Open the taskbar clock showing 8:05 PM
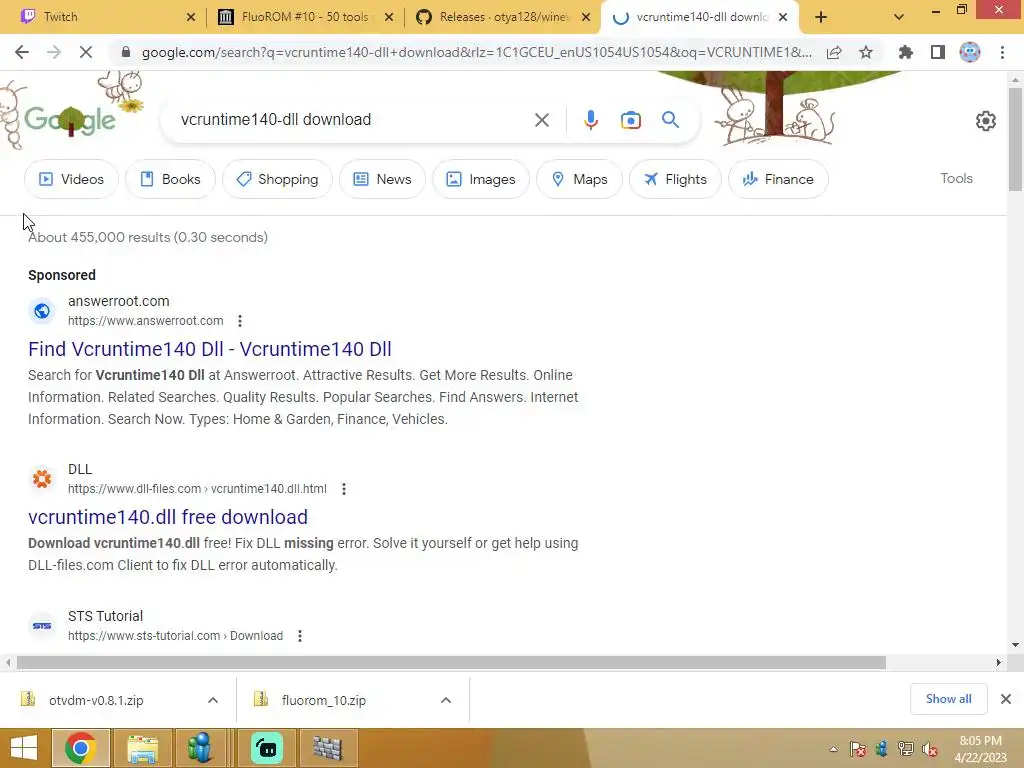1024x768 pixels. point(980,748)
